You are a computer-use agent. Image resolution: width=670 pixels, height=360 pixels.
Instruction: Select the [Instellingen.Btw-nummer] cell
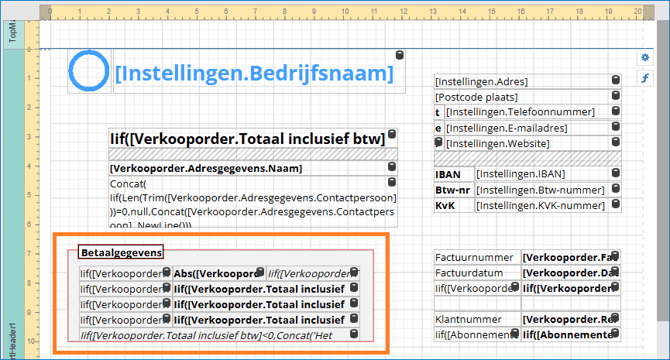point(548,190)
